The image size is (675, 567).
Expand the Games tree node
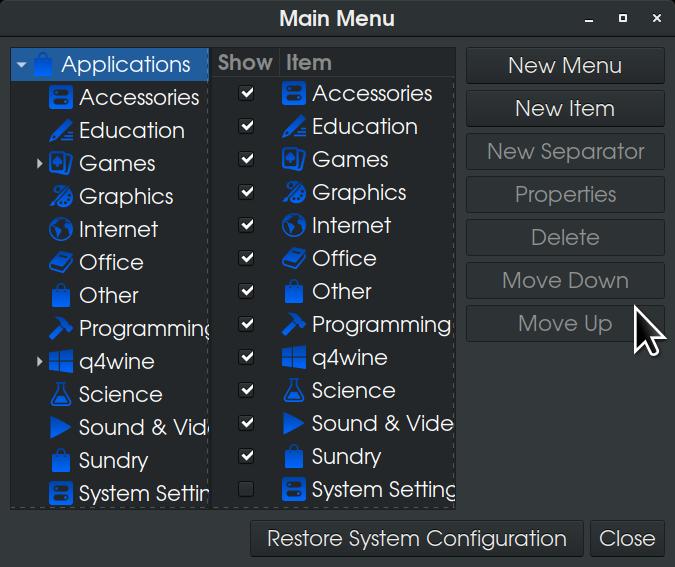click(x=40, y=164)
